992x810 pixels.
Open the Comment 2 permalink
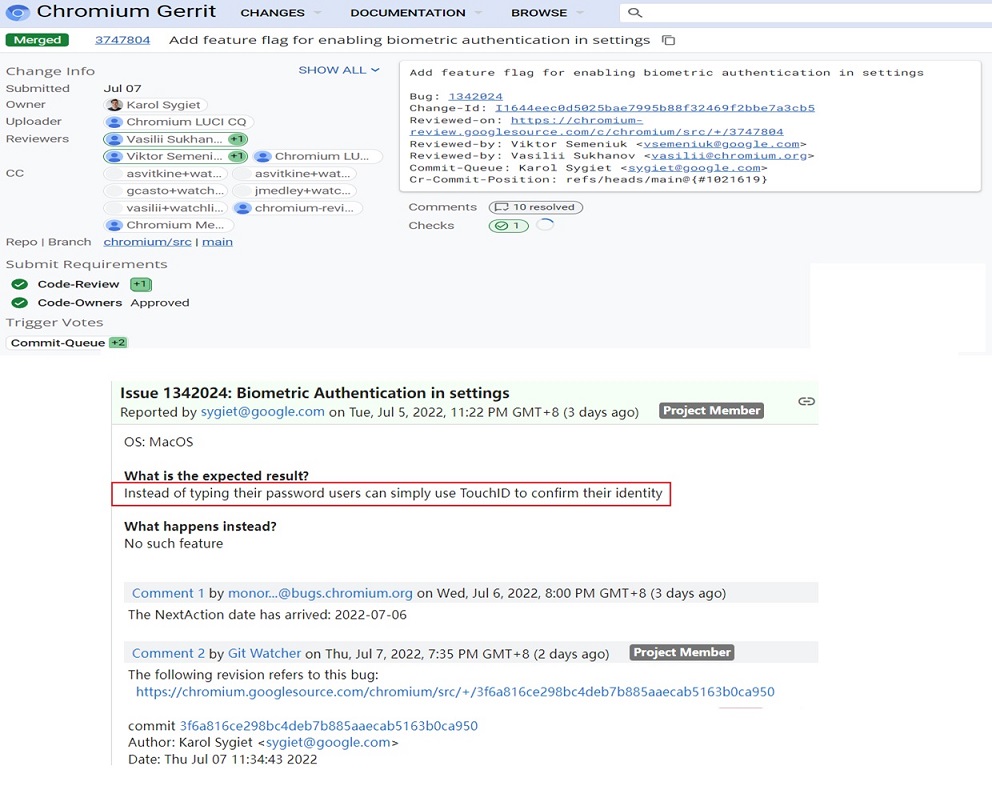pyautogui.click(x=168, y=653)
